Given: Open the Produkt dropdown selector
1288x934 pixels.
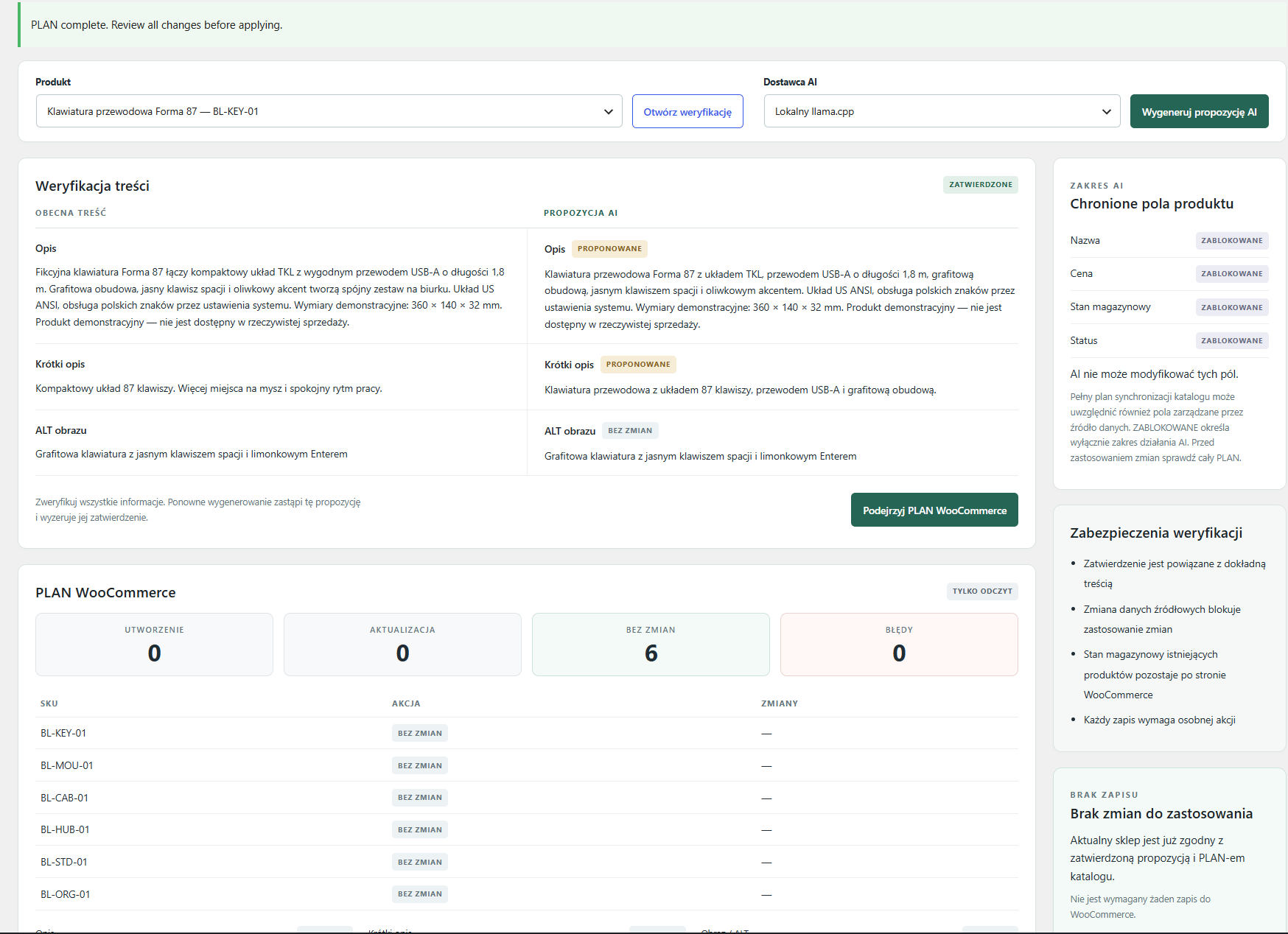Looking at the screenshot, I should (329, 111).
